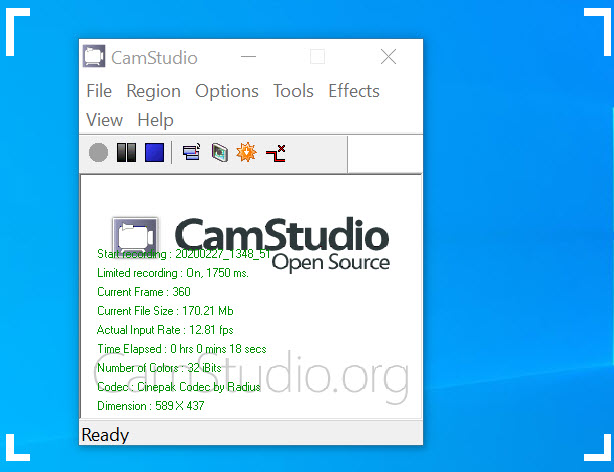Toggle the compact view toolbar icon

click(x=191, y=152)
